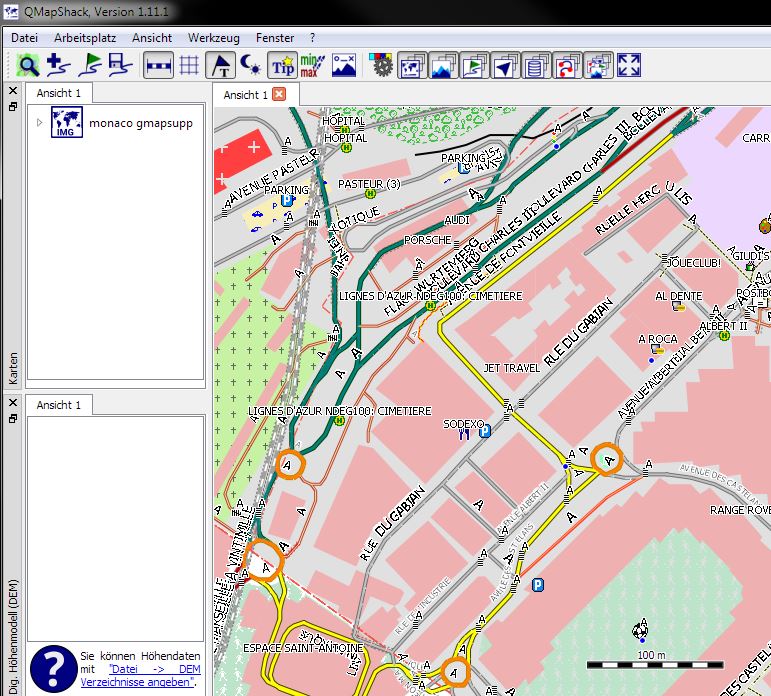Toggle the realtime position arrow dock icon
This screenshot has width=771, height=696.
[x=505, y=65]
